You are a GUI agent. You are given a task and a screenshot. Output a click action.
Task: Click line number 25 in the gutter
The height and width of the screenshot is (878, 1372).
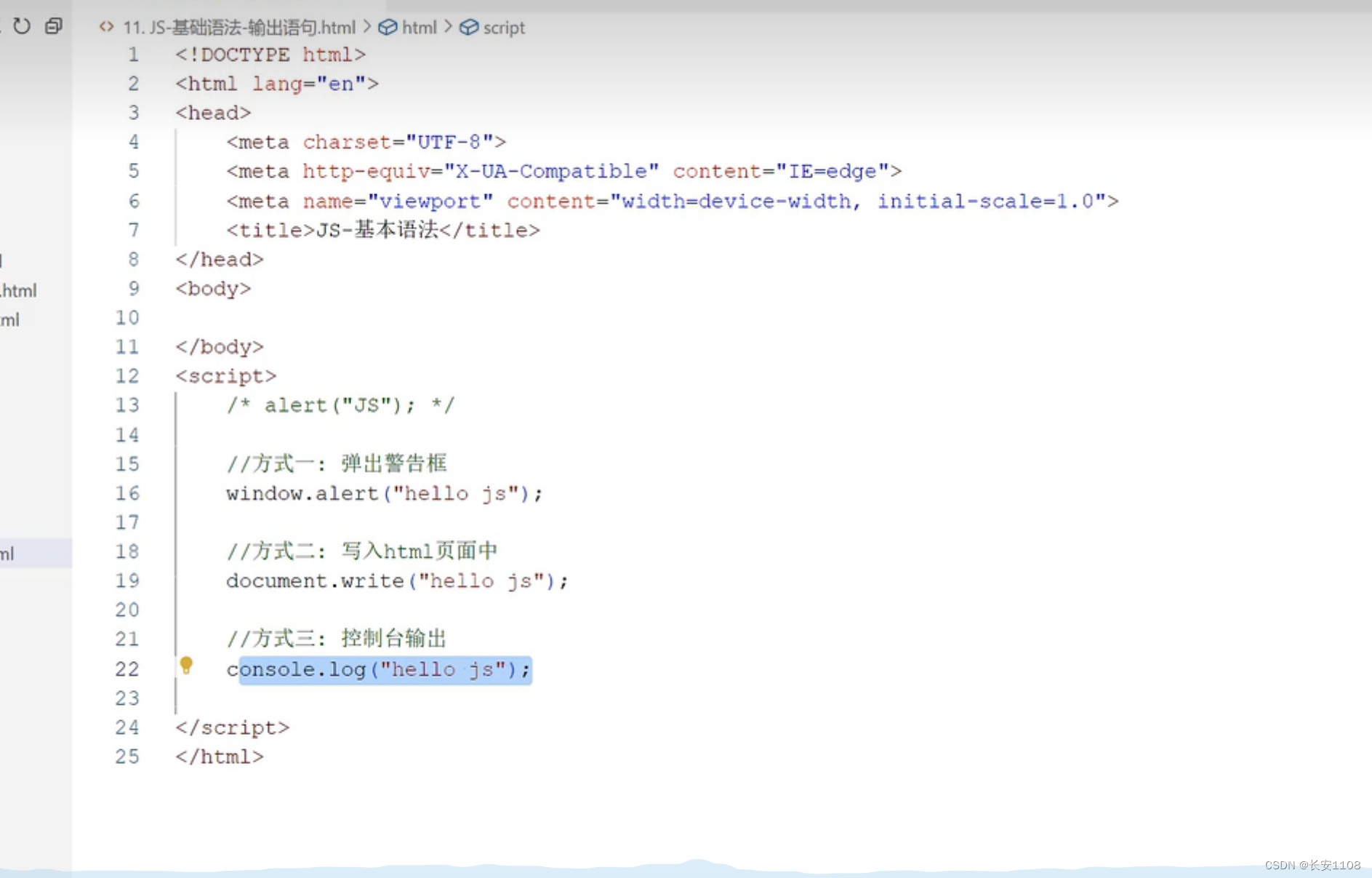click(127, 757)
